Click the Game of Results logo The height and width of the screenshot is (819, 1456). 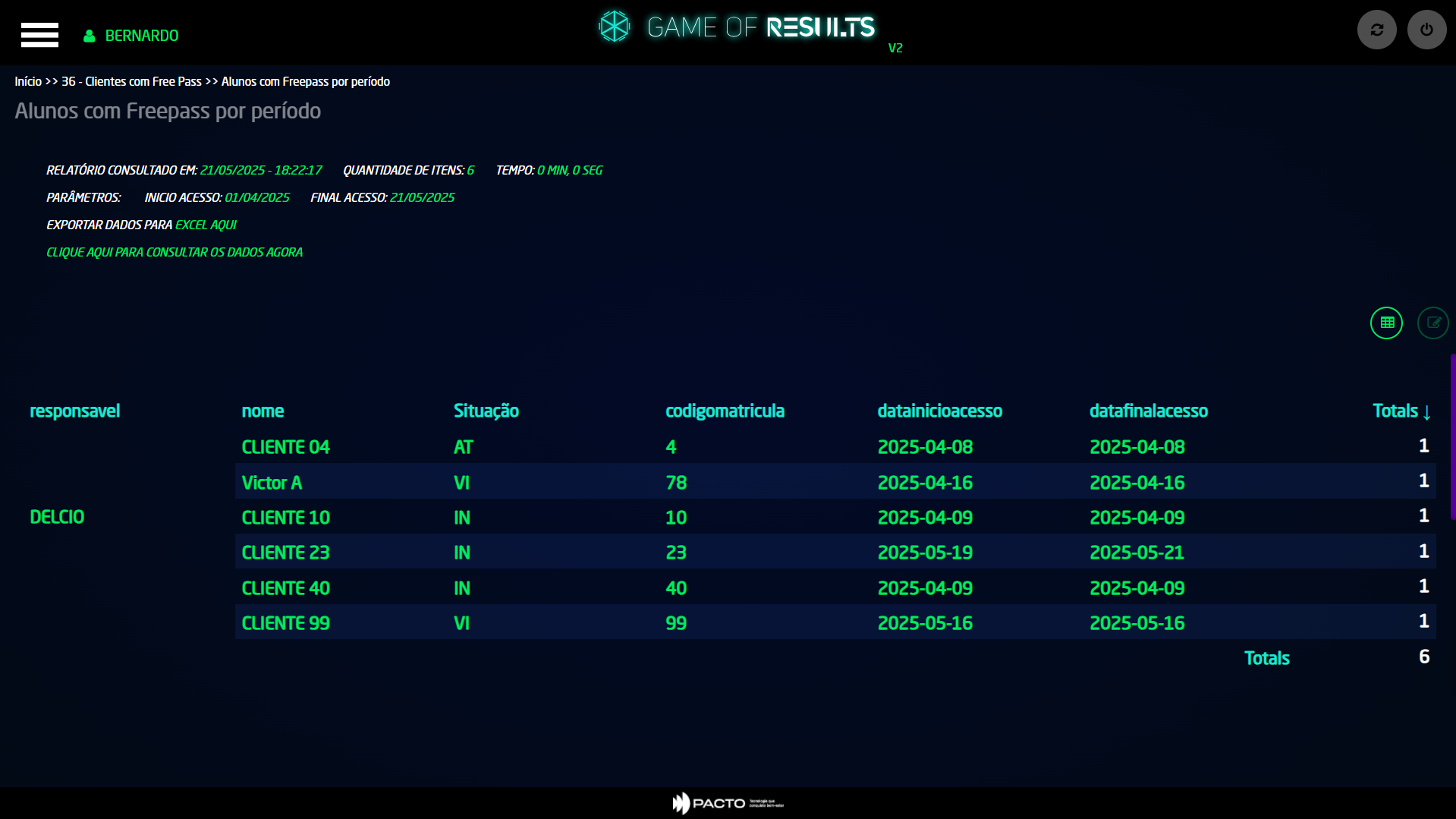click(x=736, y=27)
